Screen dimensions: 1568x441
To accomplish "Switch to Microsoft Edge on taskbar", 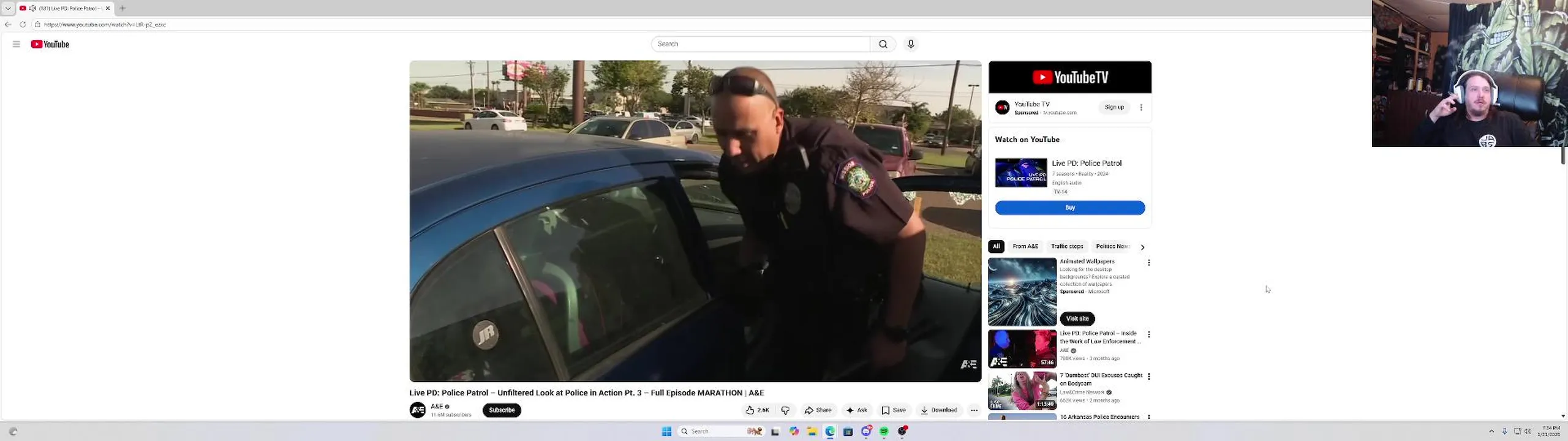I will click(x=830, y=431).
